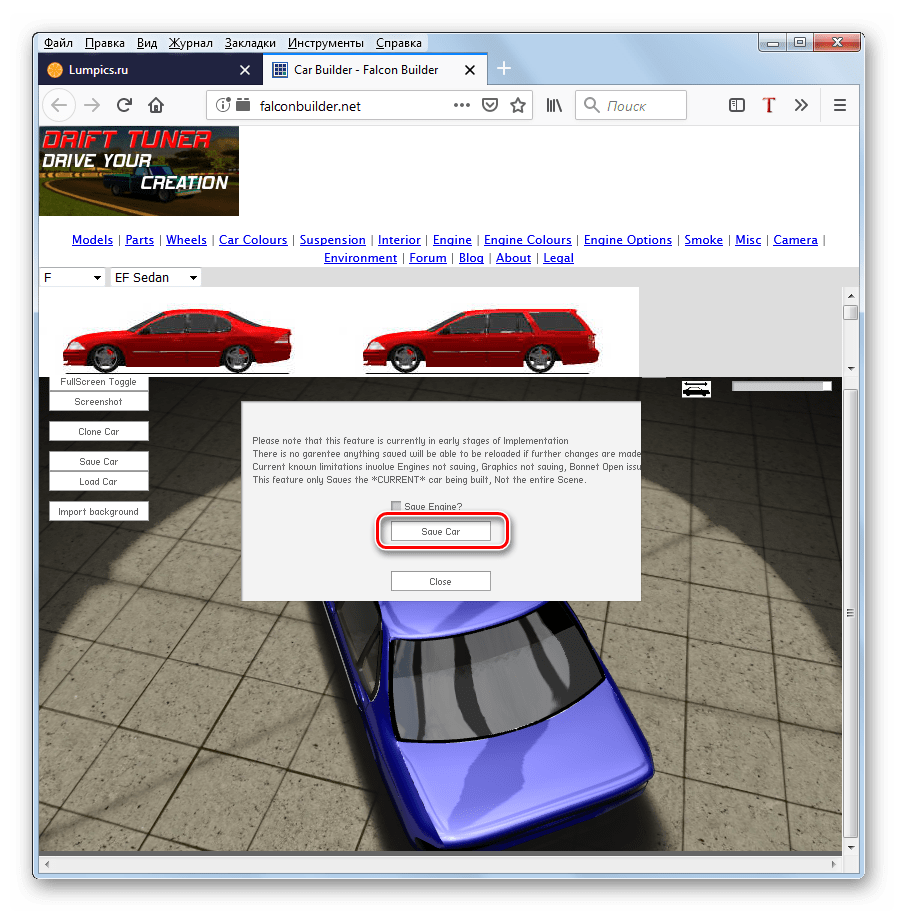Click the Поиск search field

(630, 105)
